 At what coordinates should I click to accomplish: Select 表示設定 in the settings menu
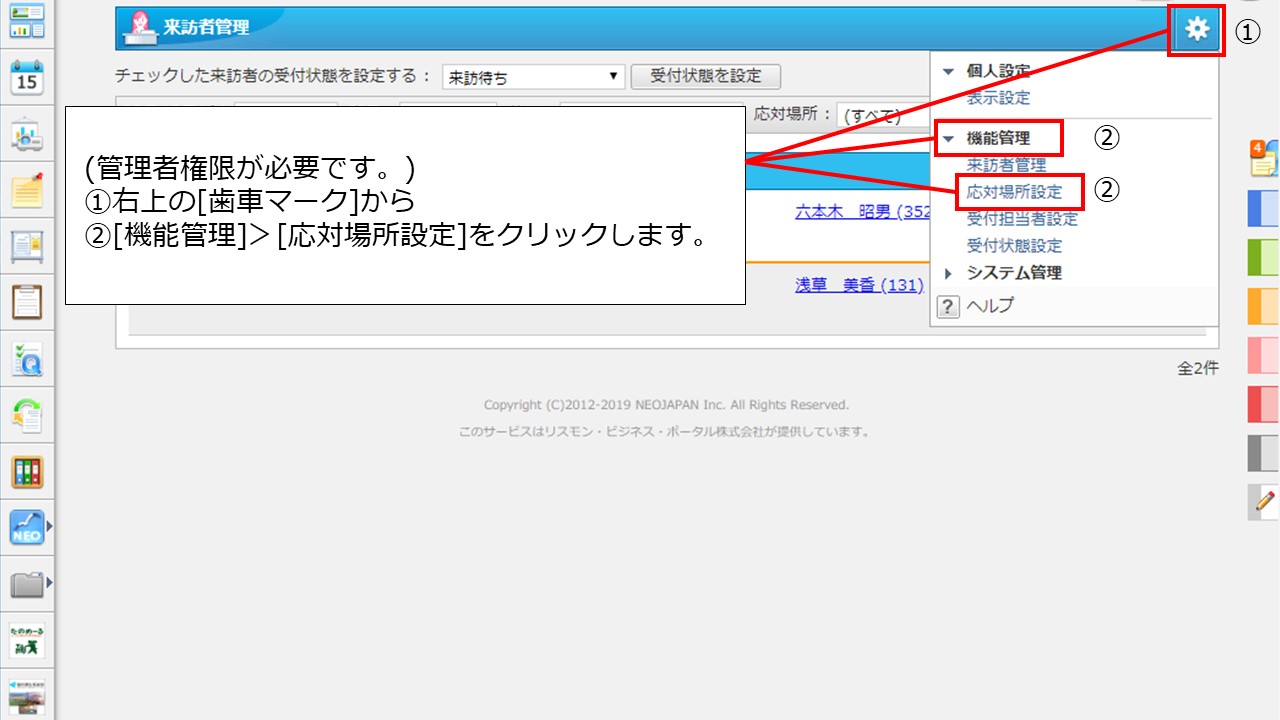[x=998, y=98]
